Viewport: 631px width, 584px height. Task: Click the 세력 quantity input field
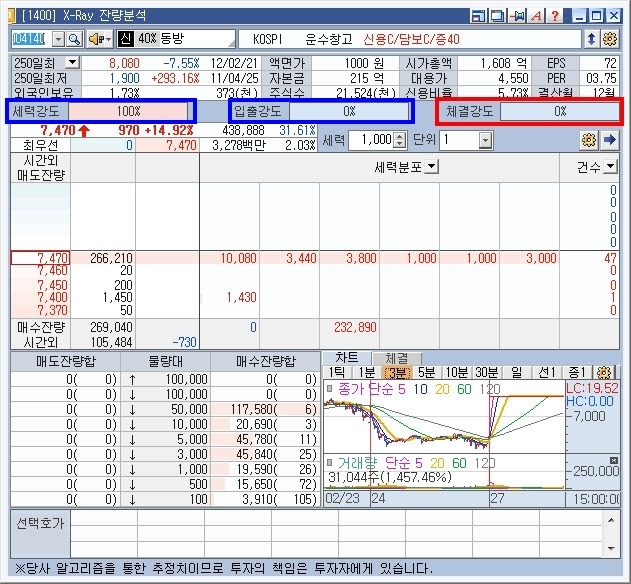click(371, 140)
